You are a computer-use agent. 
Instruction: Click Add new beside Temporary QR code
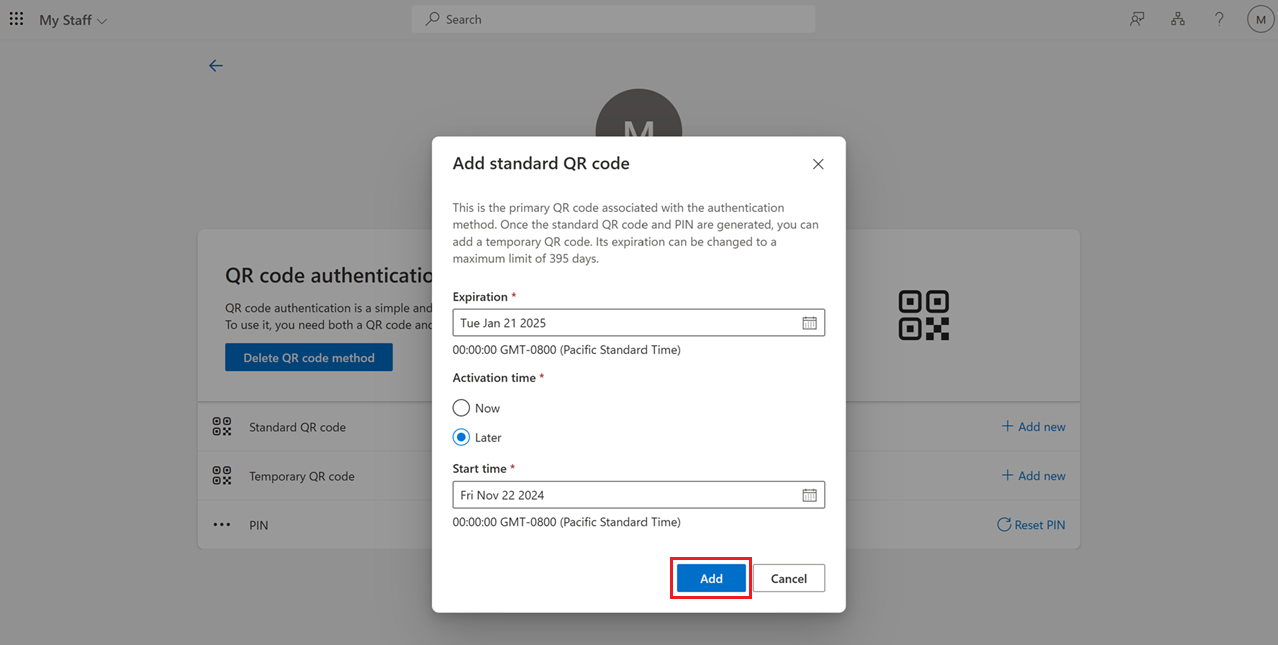(x=1034, y=475)
